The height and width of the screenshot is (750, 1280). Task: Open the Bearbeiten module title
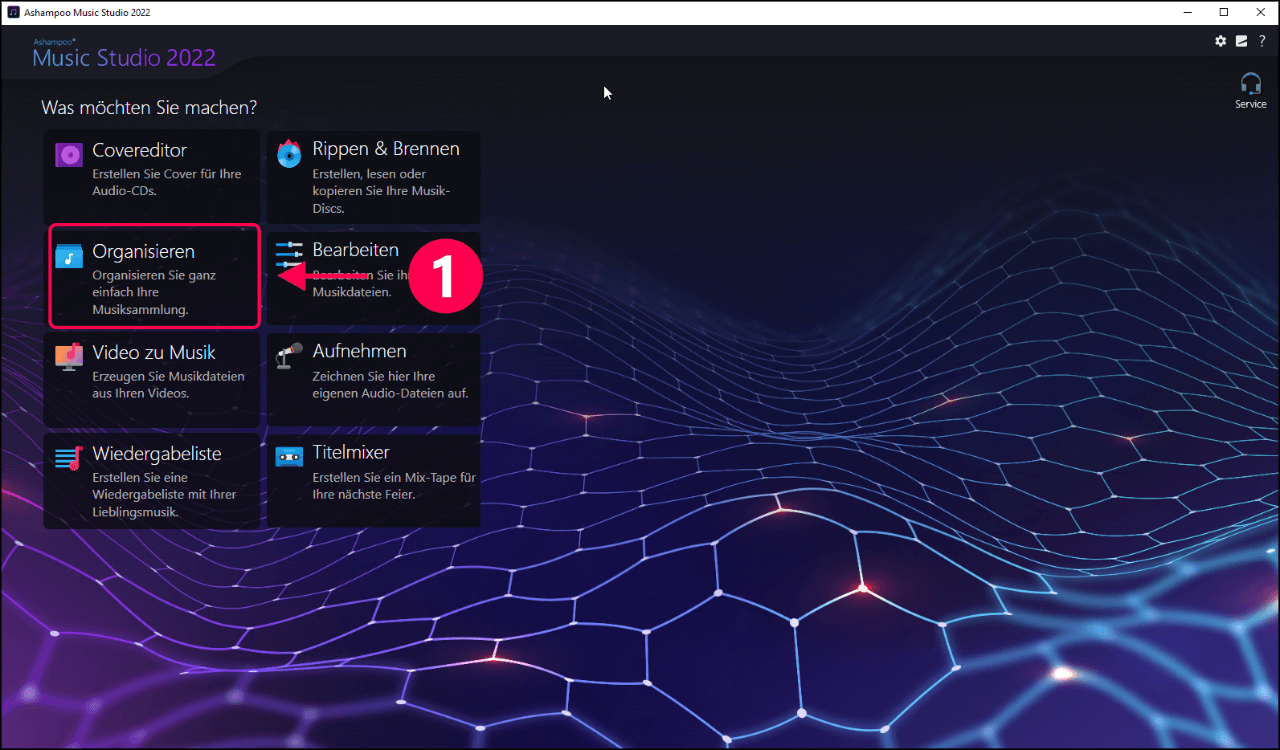click(356, 250)
